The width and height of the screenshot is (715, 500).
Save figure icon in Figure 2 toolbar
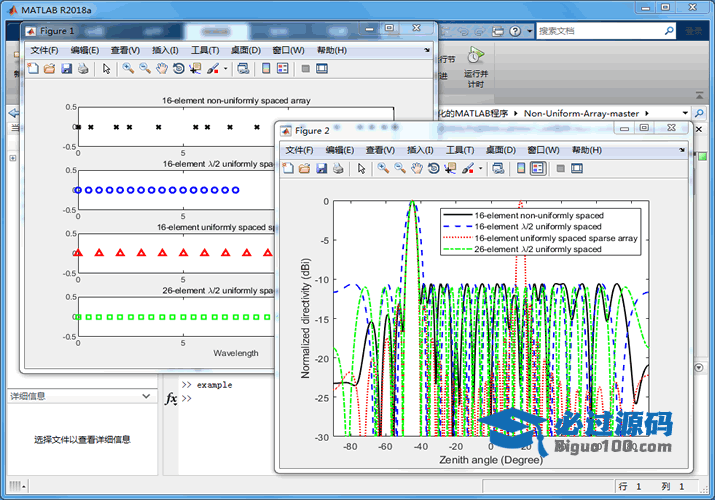321,169
